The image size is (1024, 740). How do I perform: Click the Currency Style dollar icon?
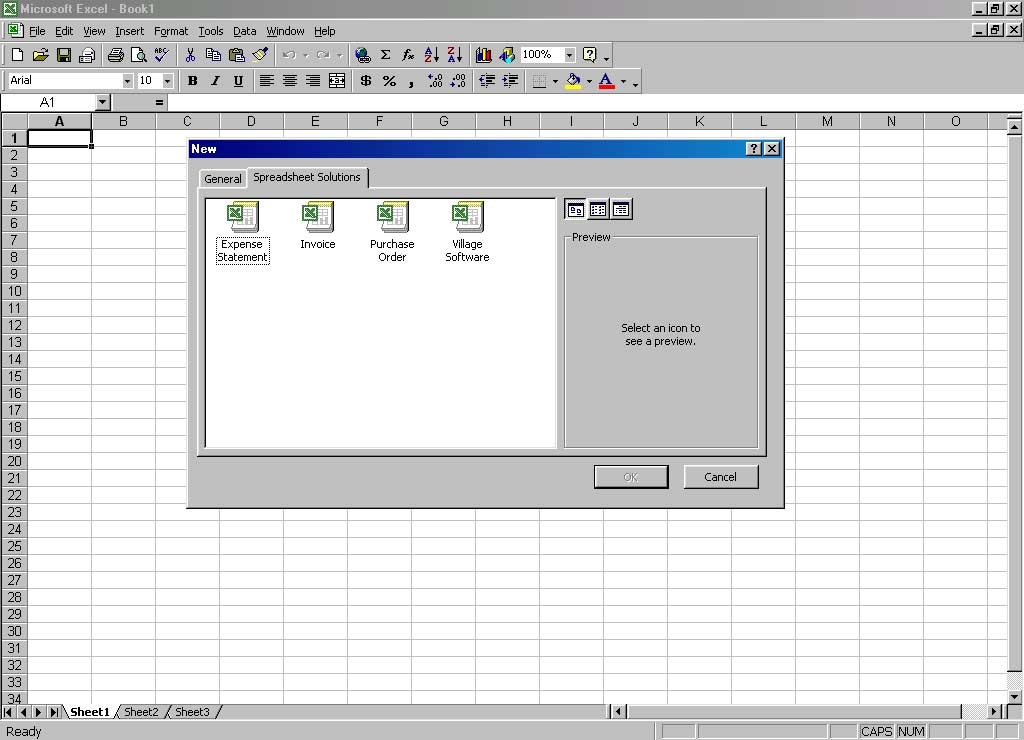coord(366,81)
